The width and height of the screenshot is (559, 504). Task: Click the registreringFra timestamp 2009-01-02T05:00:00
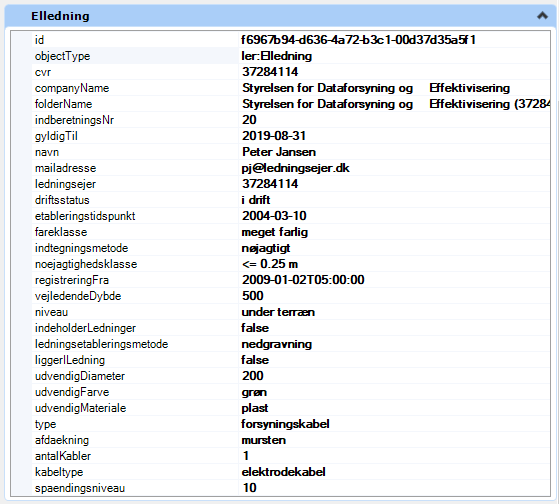pos(303,280)
